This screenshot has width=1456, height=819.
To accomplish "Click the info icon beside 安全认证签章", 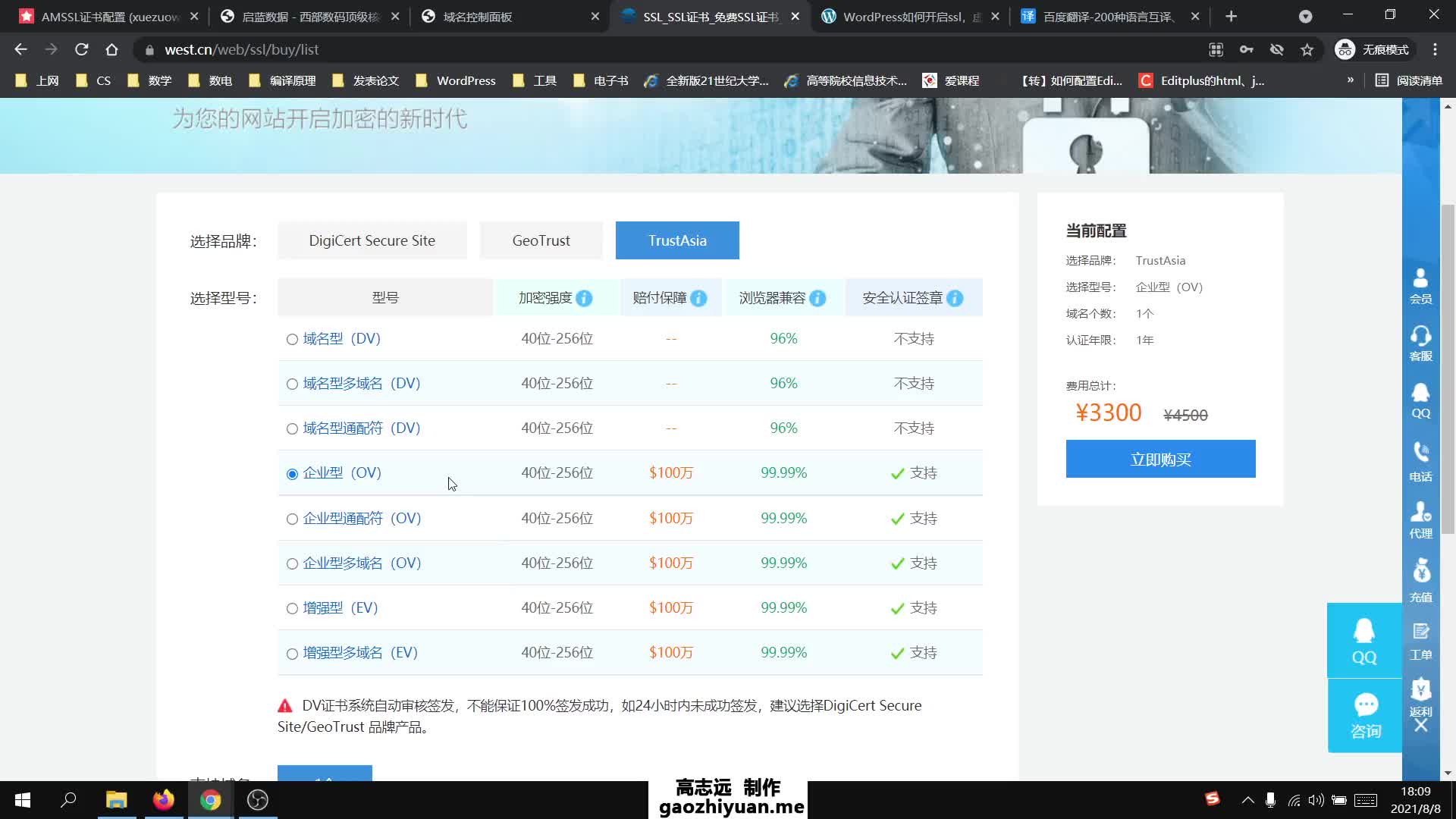I will pyautogui.click(x=955, y=298).
